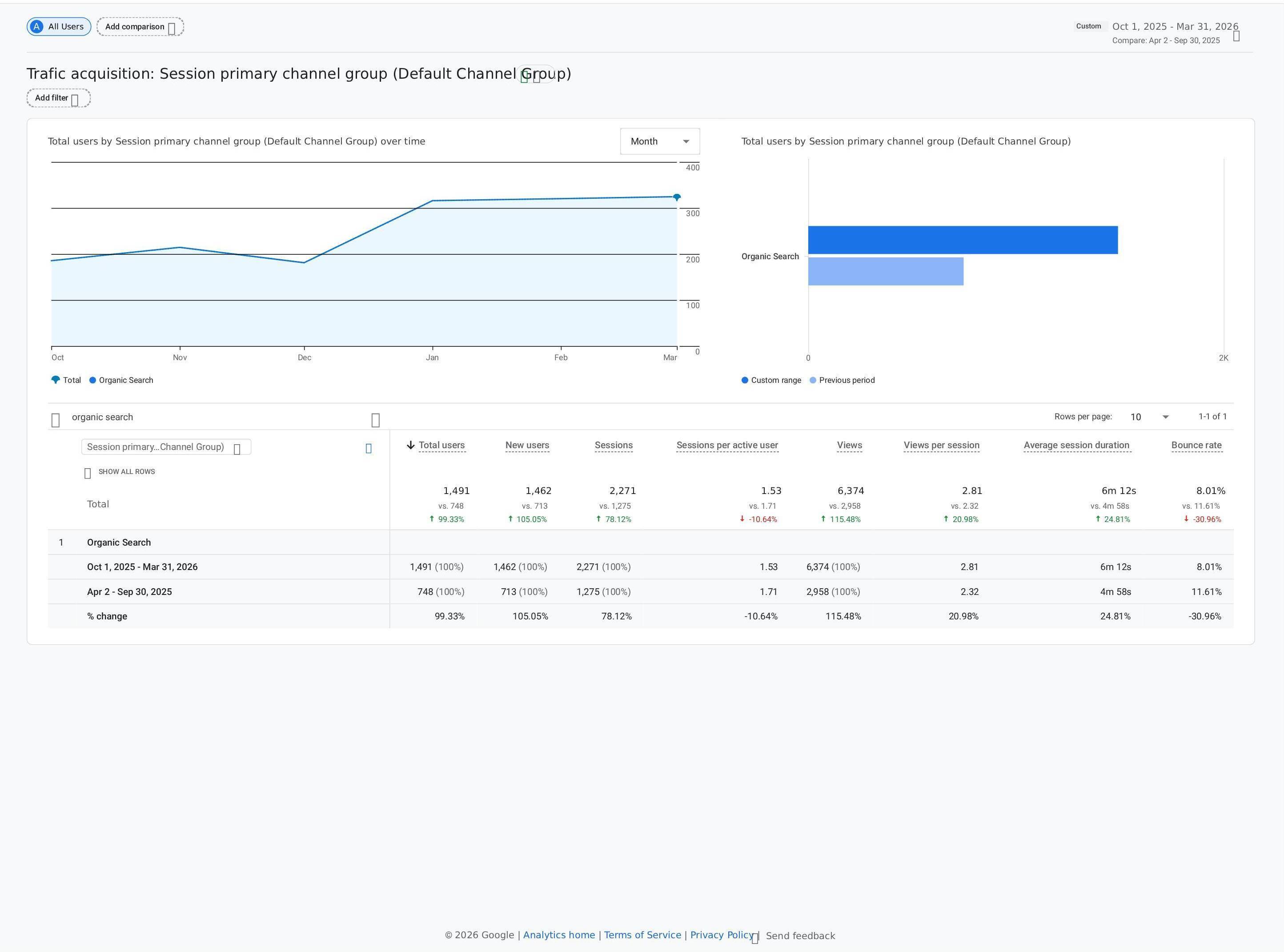Click the SHOW ALL ROWS option
Screen dimensions: 1284x952
coord(120,472)
